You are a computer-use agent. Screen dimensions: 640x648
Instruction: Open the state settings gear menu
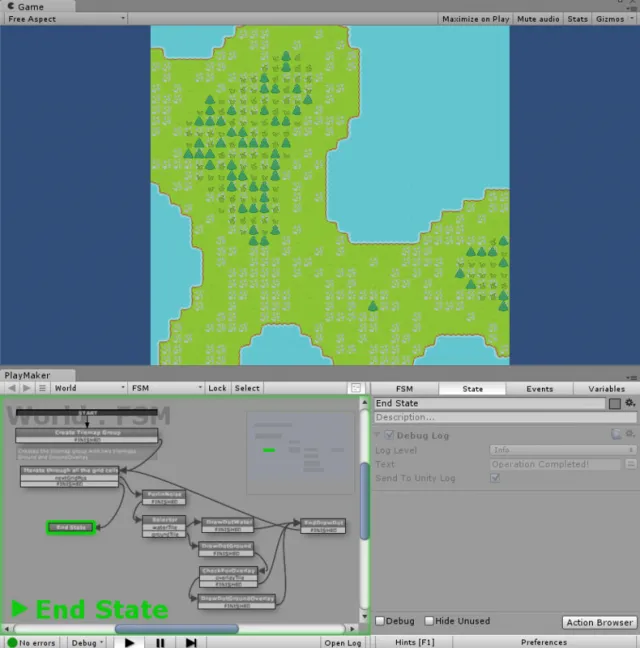630,403
